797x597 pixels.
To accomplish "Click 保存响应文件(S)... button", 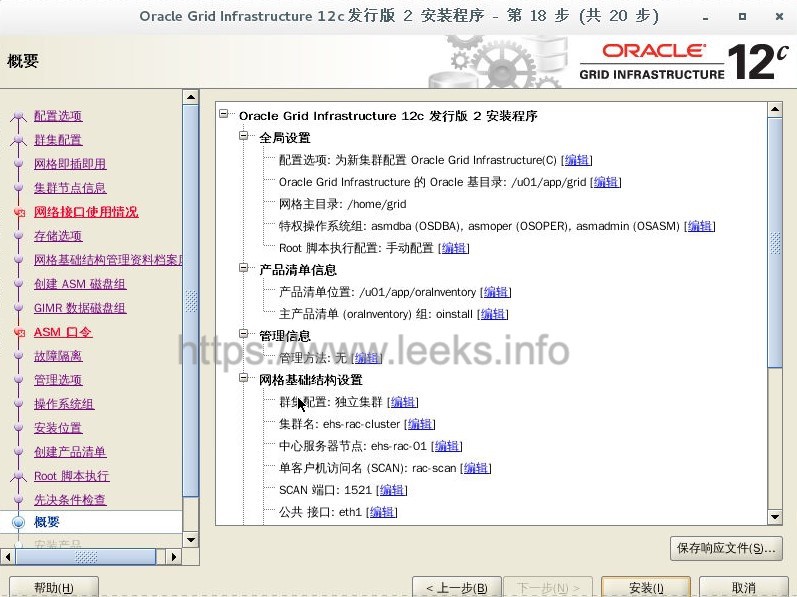I will 726,548.
